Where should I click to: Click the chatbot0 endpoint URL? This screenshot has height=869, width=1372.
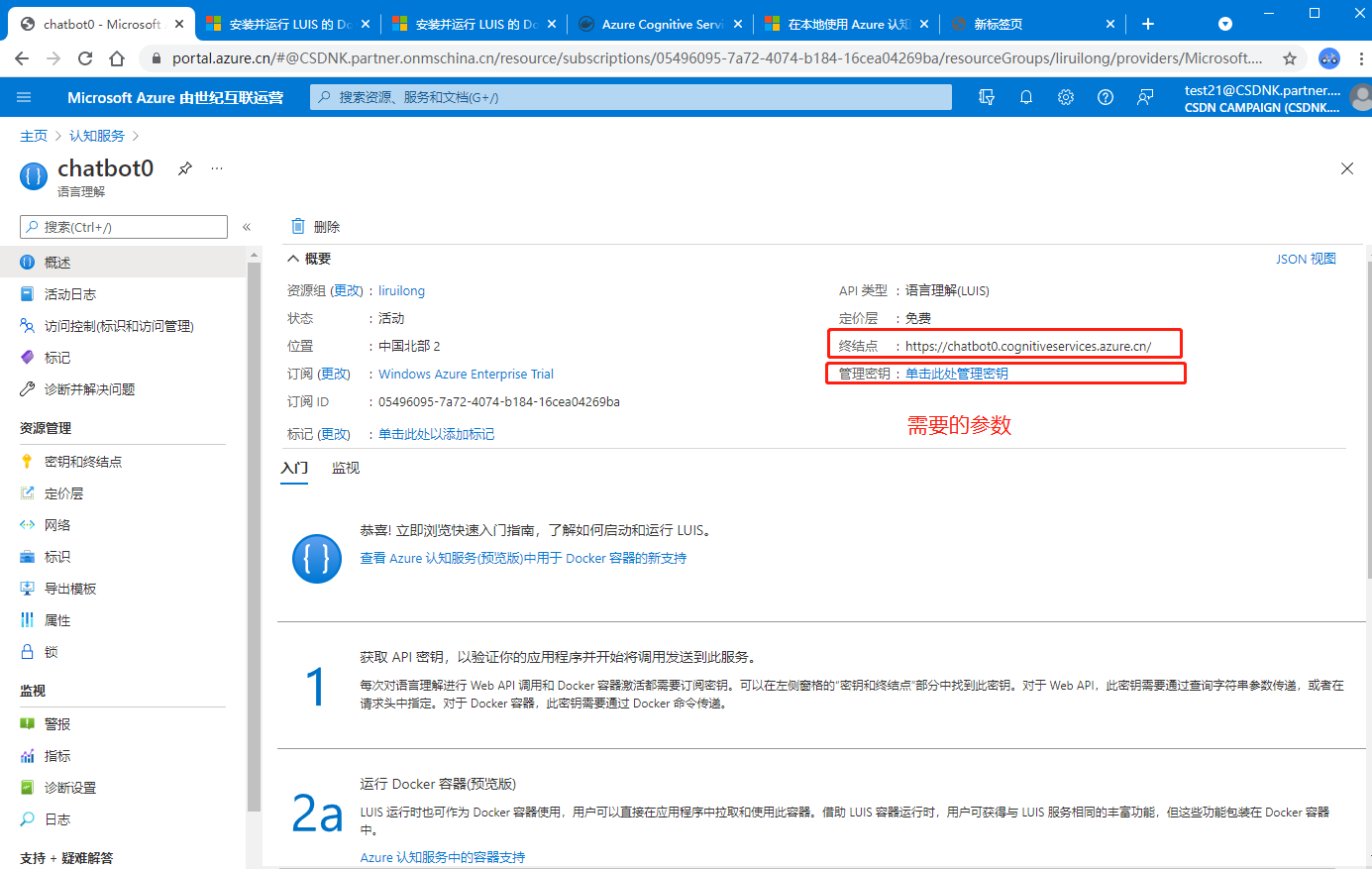pyautogui.click(x=1028, y=346)
